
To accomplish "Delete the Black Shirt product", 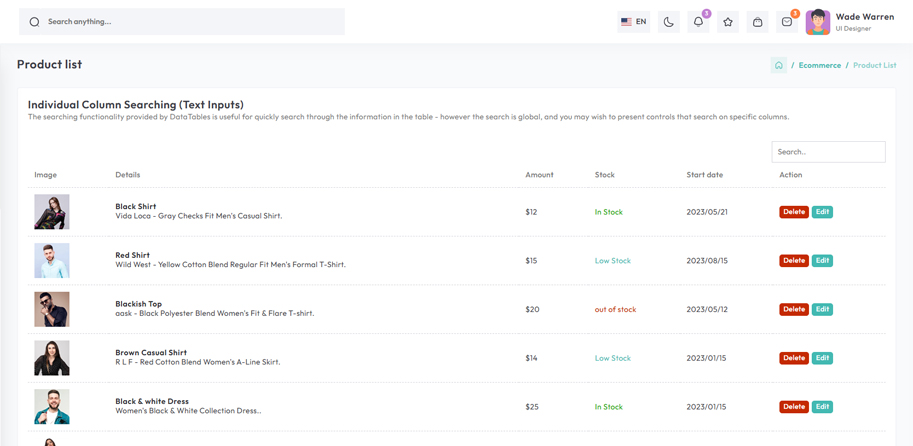I will 794,212.
